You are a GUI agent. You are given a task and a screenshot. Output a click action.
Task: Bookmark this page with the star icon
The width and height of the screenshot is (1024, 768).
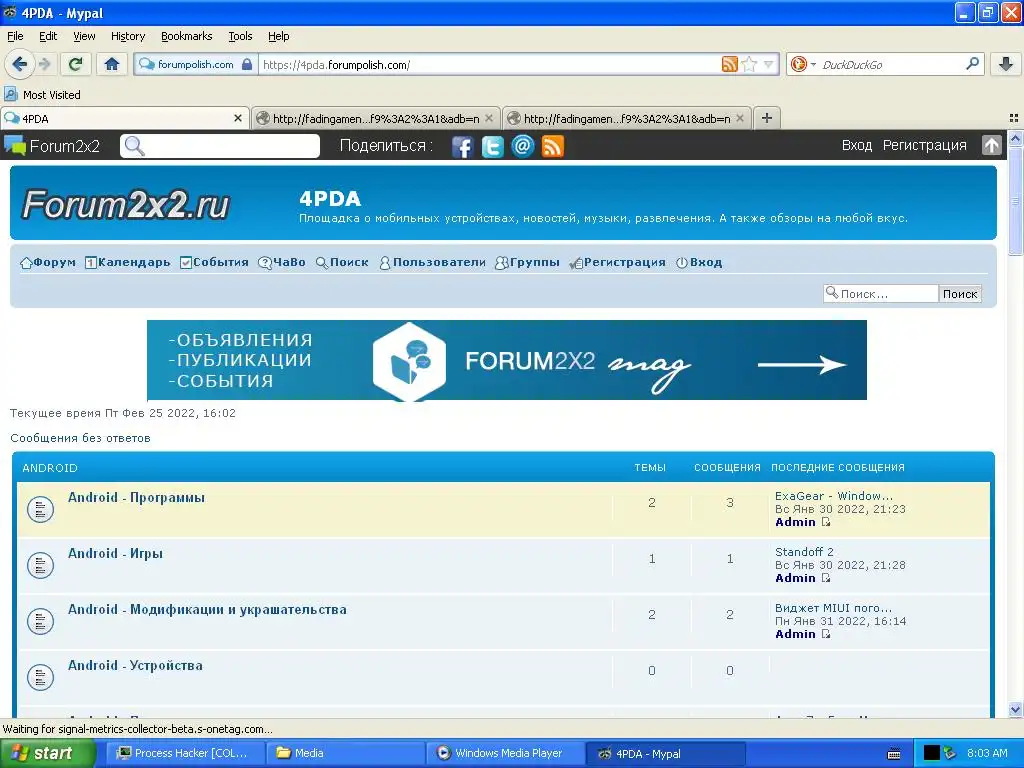(x=749, y=64)
